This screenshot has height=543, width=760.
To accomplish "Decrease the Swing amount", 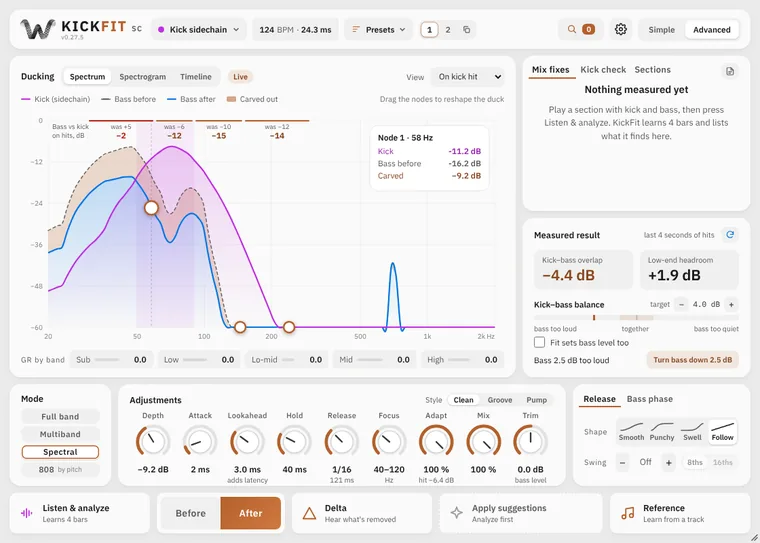I will (x=622, y=462).
